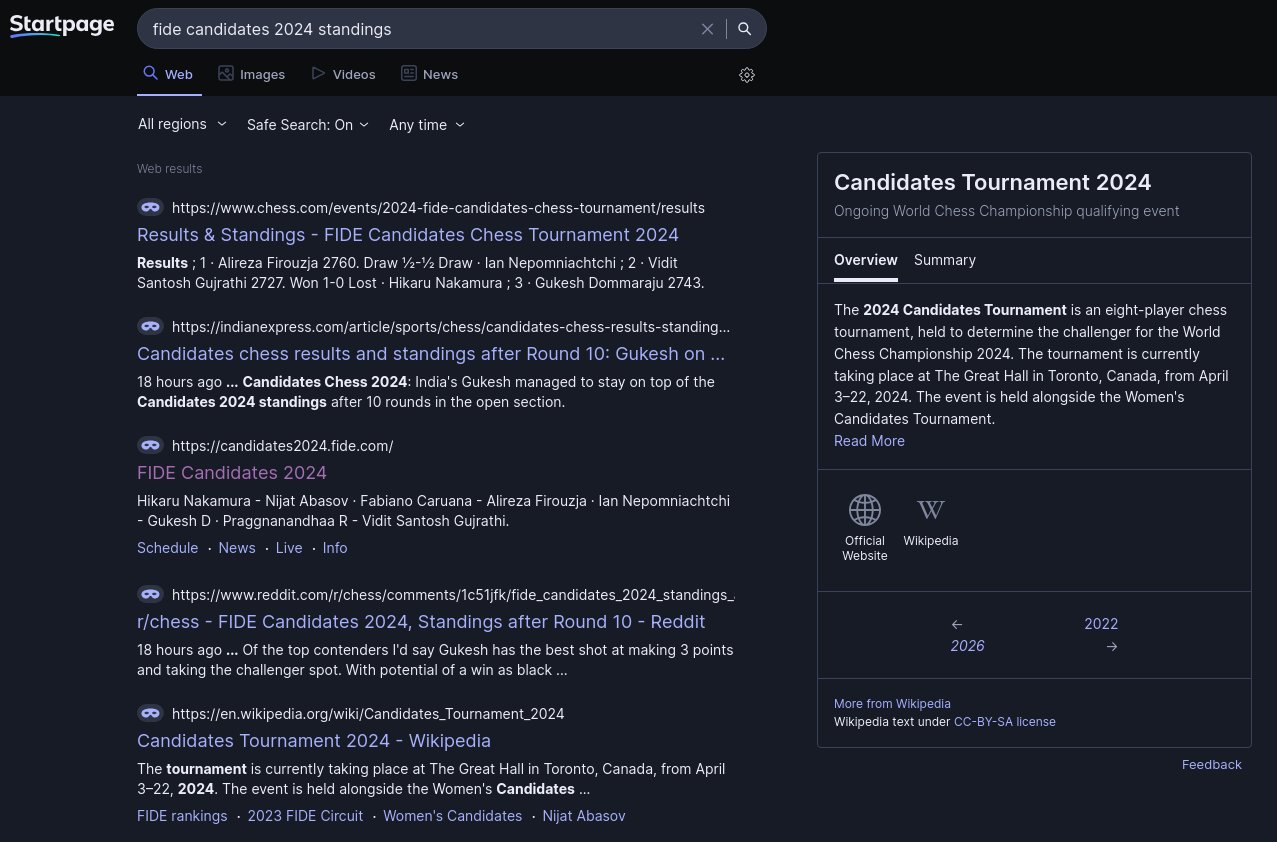
Task: Click the reddit.com URL text
Action: (x=453, y=595)
